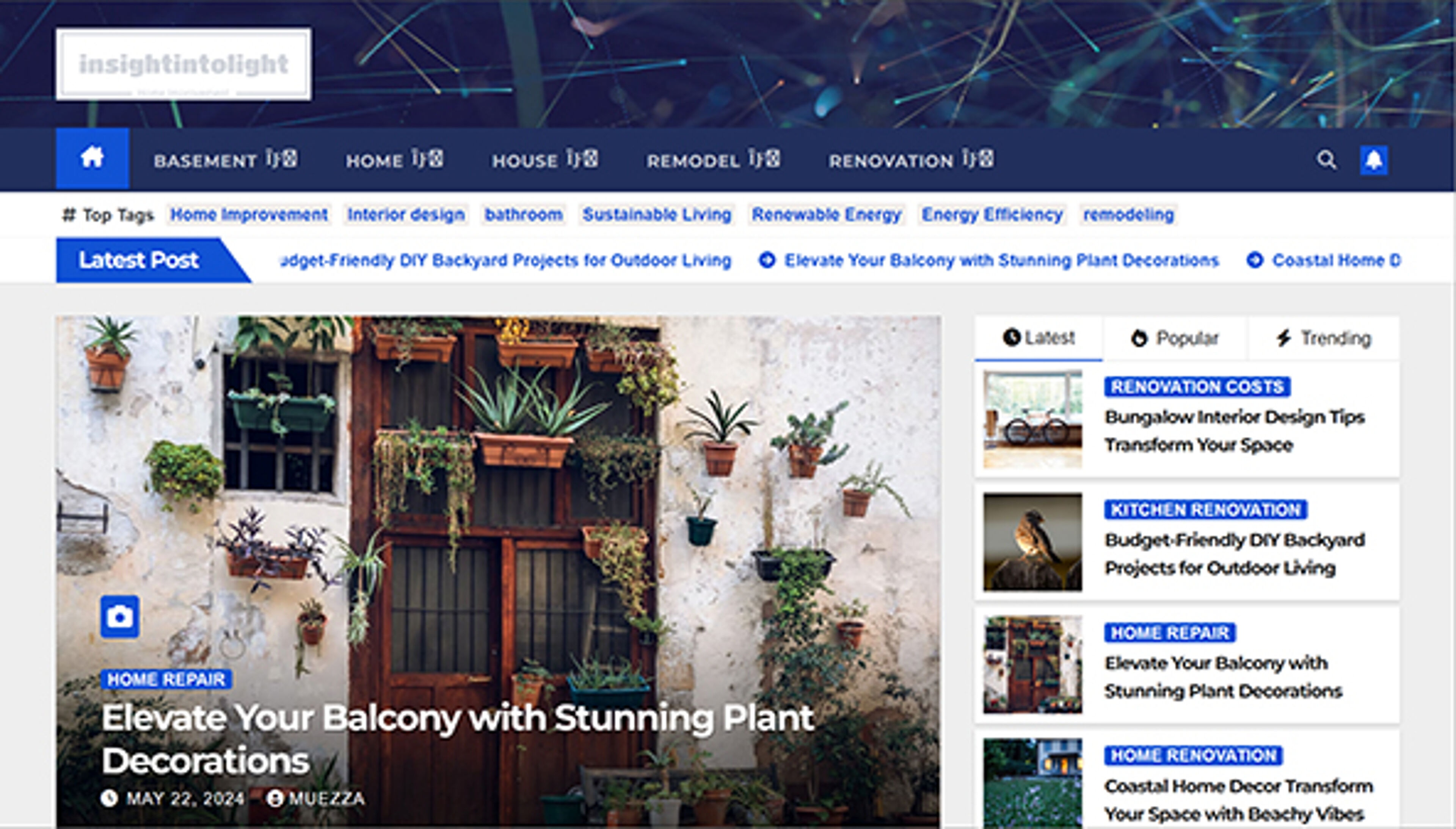Expand the REMODEL menu dropdown

(764, 159)
